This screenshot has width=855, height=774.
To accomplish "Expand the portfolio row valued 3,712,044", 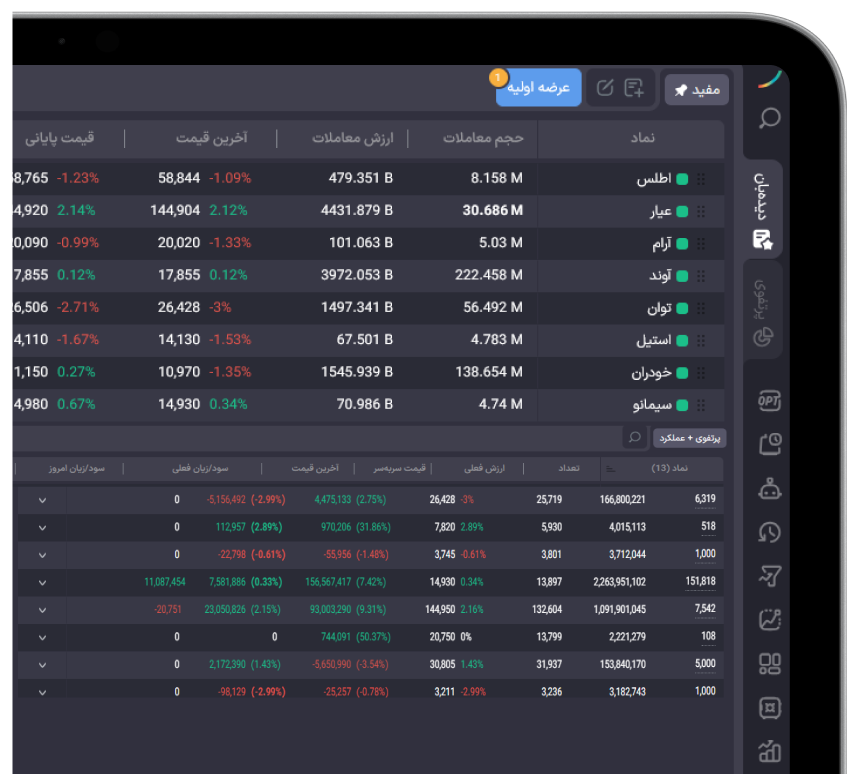I will (x=42, y=555).
